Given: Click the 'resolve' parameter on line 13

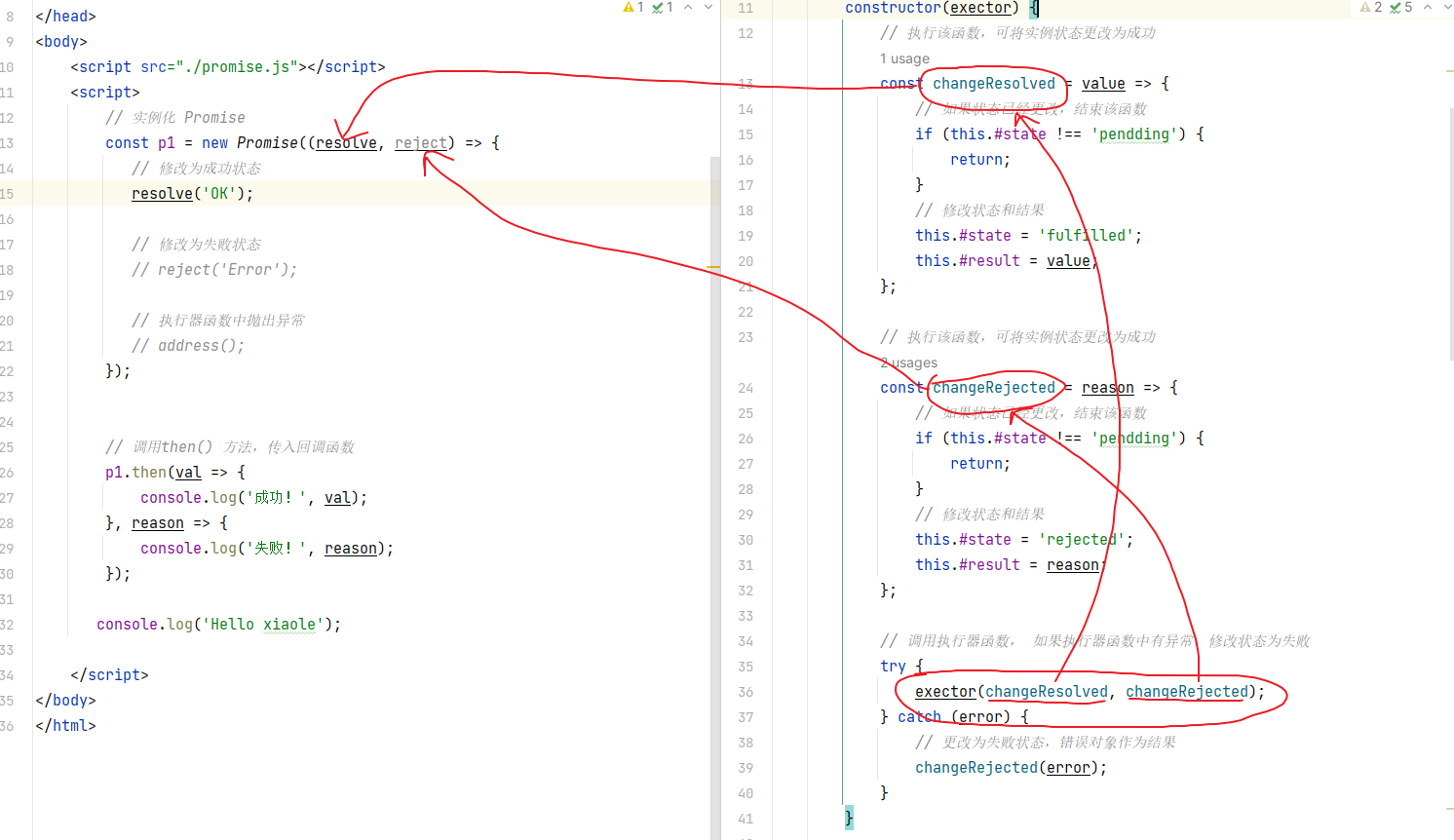Looking at the screenshot, I should [x=346, y=143].
